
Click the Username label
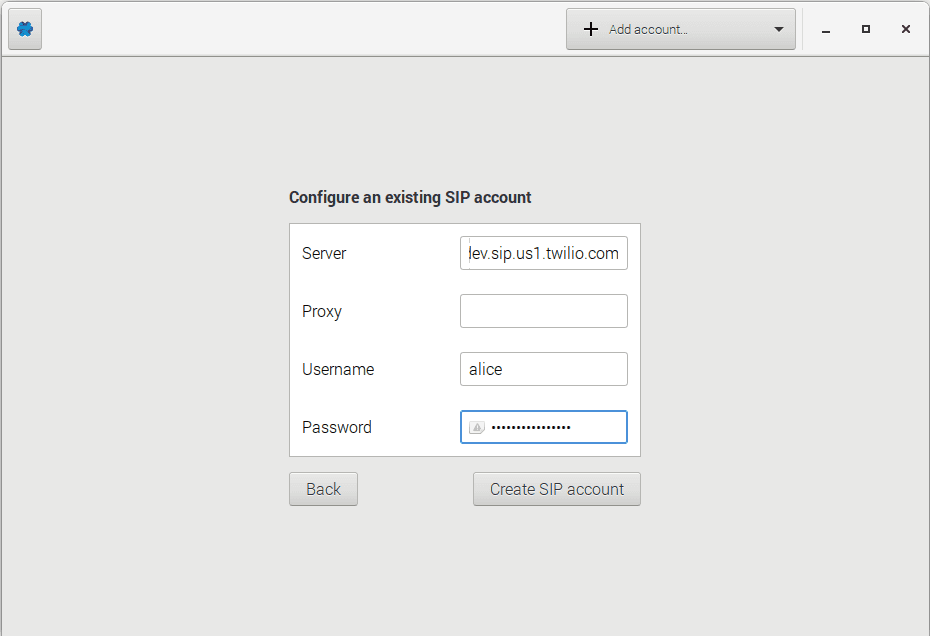point(337,369)
